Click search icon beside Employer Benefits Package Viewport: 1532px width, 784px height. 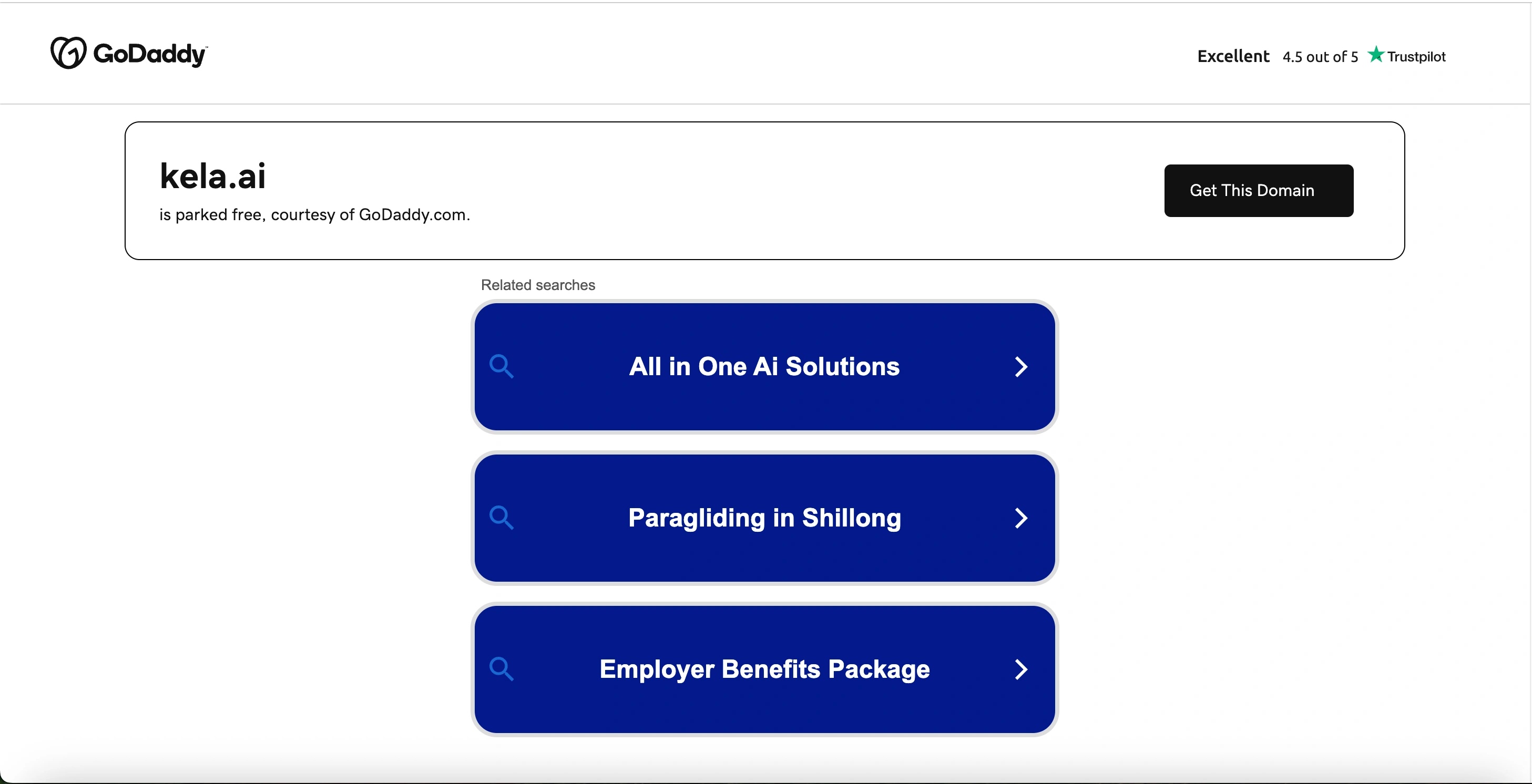[501, 669]
